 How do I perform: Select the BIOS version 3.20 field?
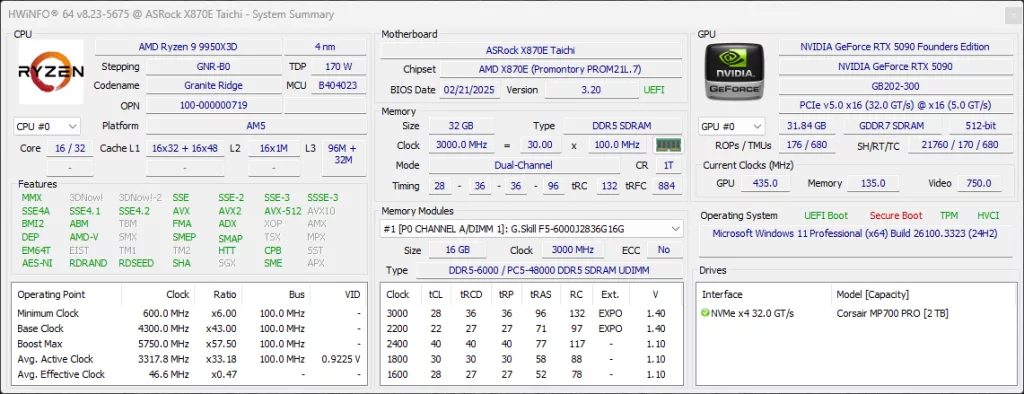[591, 90]
